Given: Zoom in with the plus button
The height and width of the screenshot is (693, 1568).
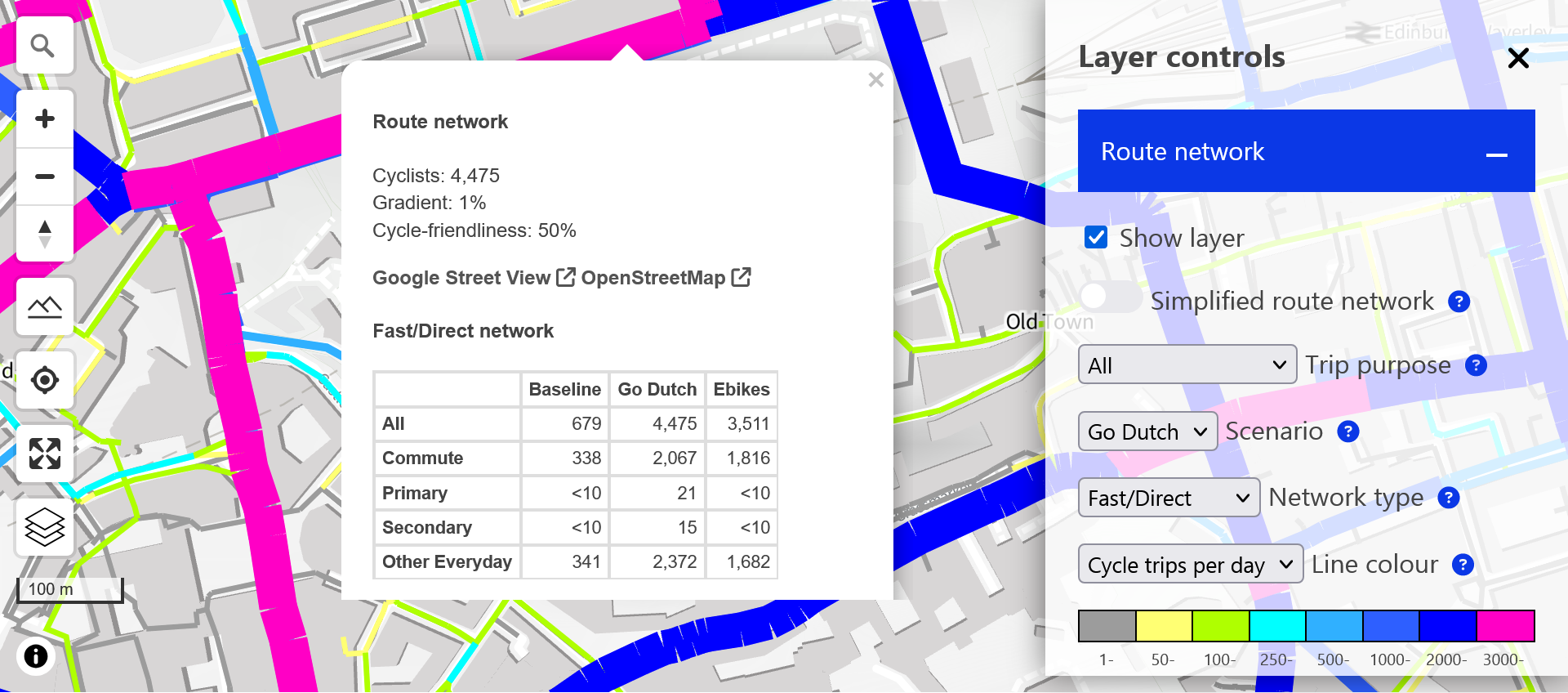Looking at the screenshot, I should (x=45, y=119).
